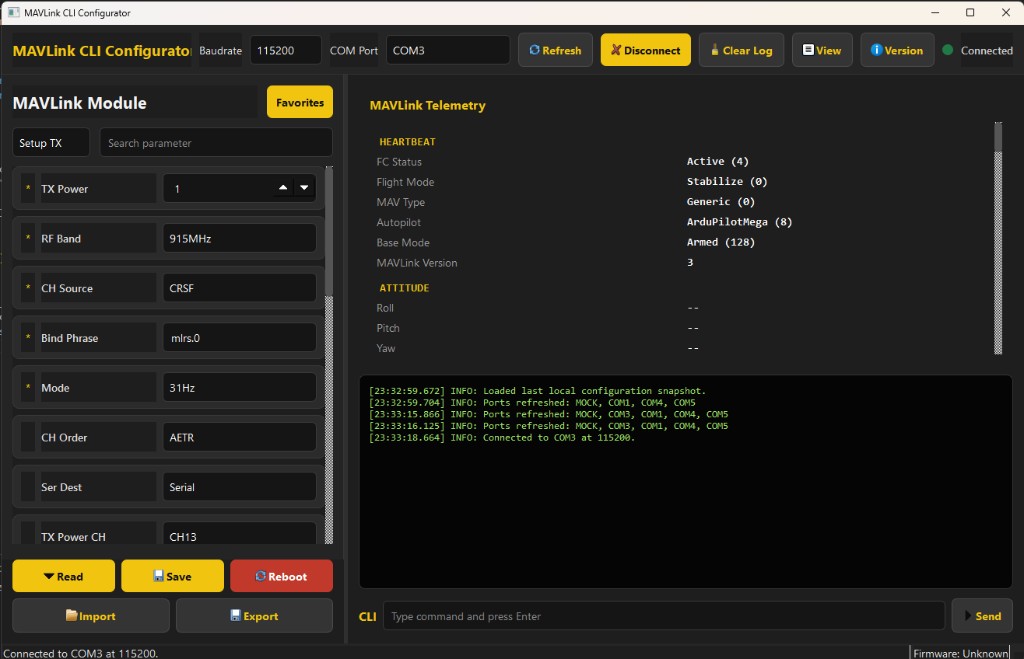
Task: Clear the log with Clear Log
Action: pyautogui.click(x=741, y=50)
